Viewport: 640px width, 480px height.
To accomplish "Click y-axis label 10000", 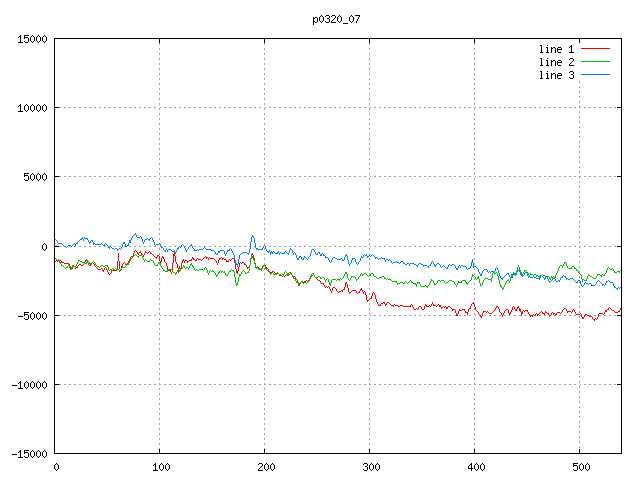I will [x=32, y=108].
